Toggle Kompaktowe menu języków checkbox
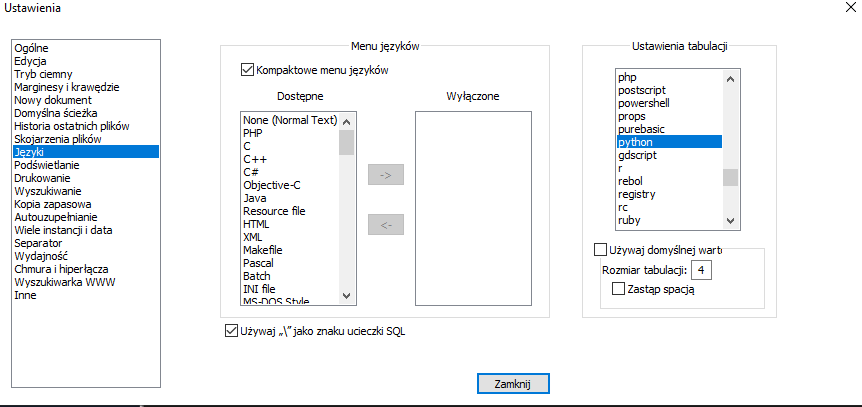Image resolution: width=862 pixels, height=407 pixels. point(248,71)
